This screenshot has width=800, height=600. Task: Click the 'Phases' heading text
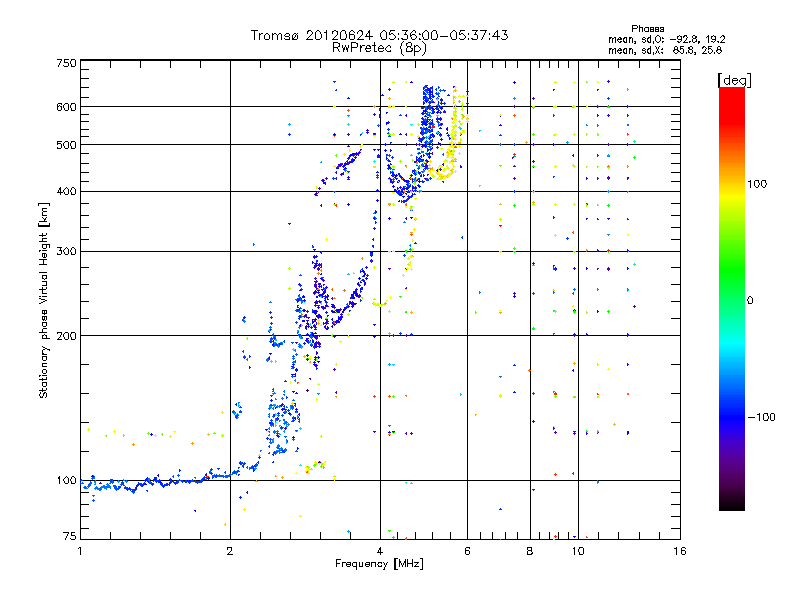click(x=647, y=29)
